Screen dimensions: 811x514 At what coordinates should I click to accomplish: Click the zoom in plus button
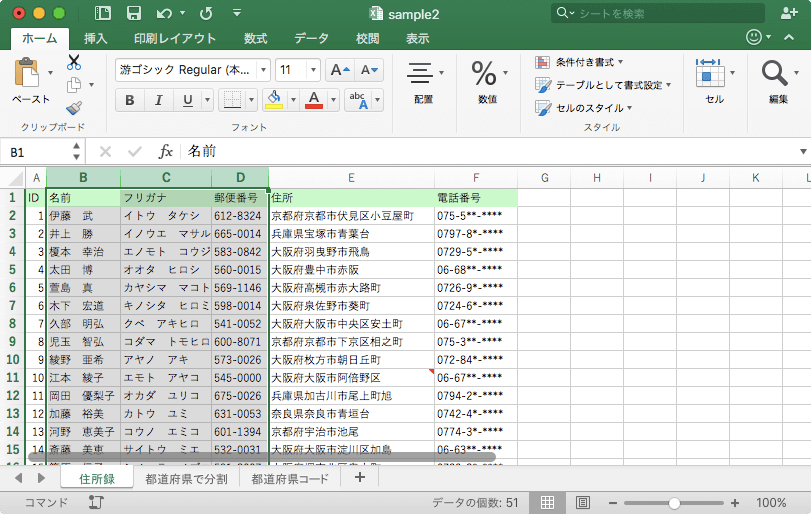coord(734,503)
